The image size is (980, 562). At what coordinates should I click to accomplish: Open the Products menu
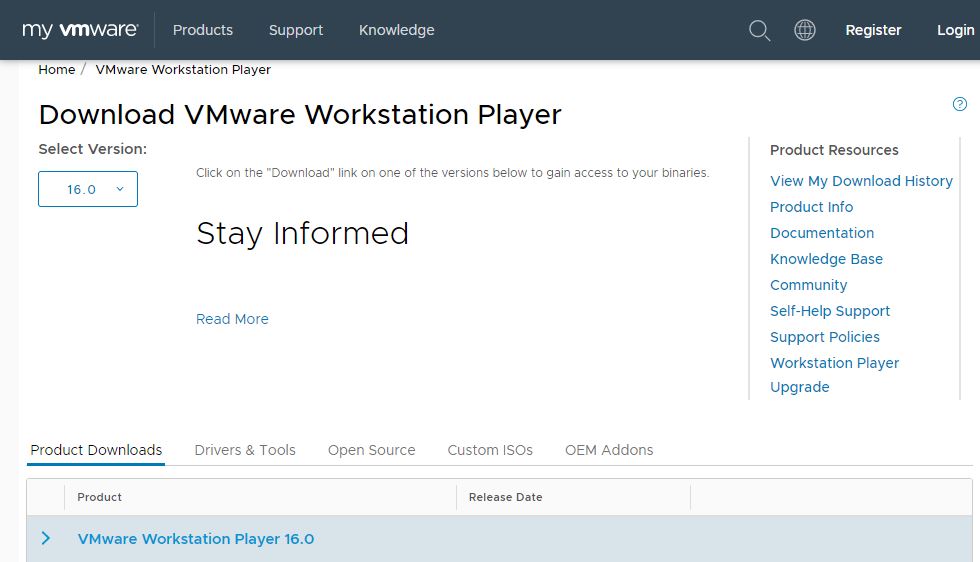click(x=202, y=30)
